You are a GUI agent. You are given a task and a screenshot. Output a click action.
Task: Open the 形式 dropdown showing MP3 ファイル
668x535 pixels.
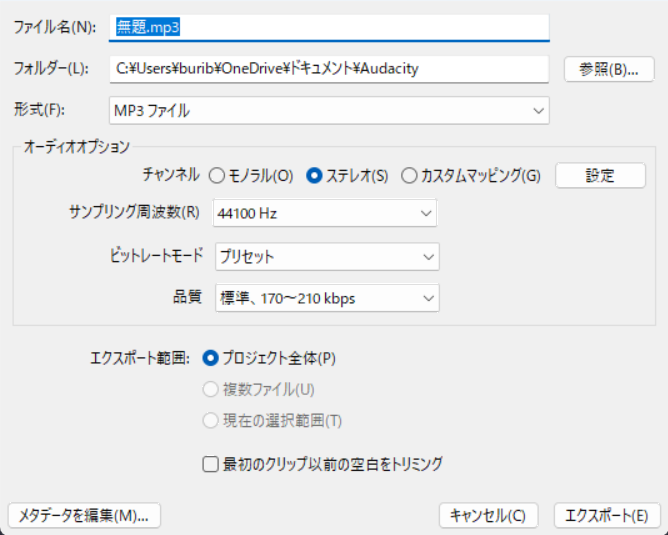pos(328,110)
